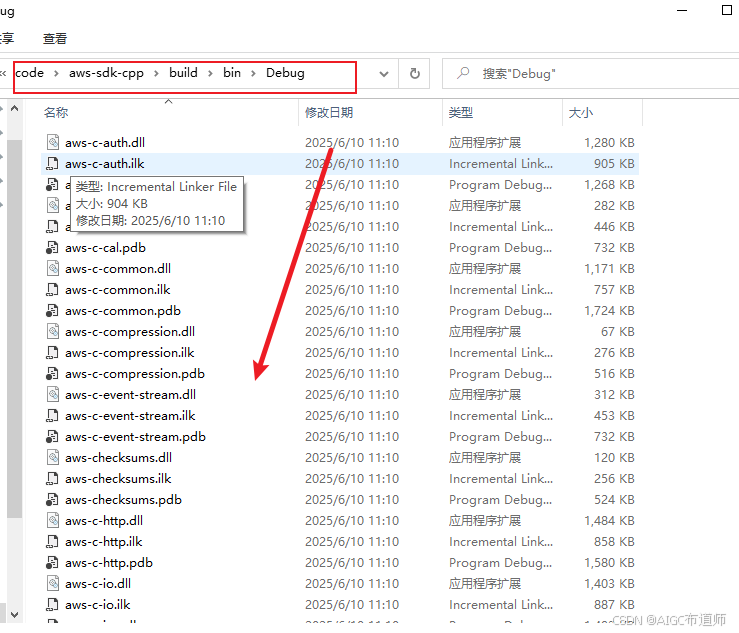The height and width of the screenshot is (633, 739).
Task: Click the aws-c-compression.dll file icon
Action: (x=53, y=331)
